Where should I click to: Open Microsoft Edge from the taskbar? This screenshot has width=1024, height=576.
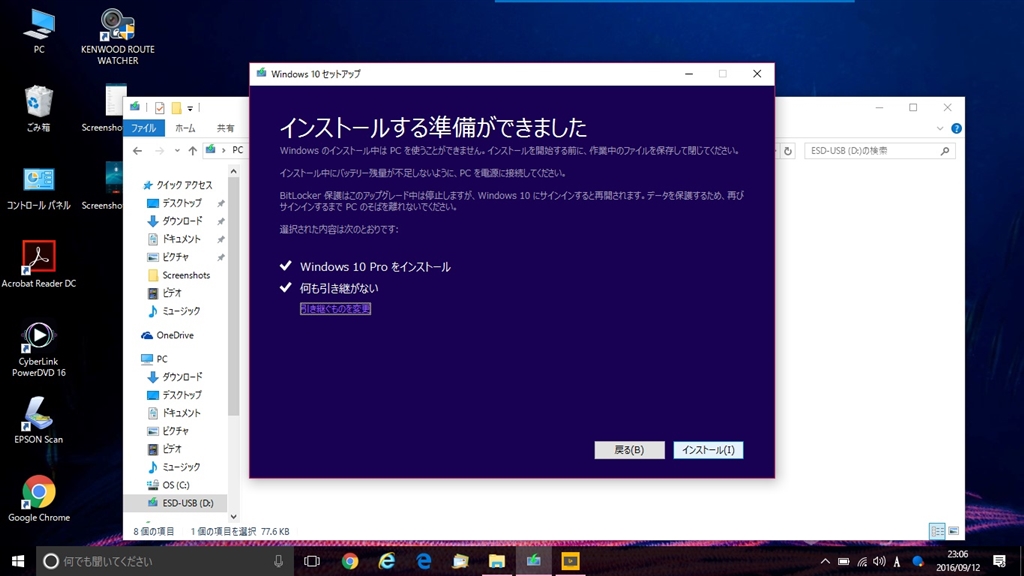click(423, 561)
